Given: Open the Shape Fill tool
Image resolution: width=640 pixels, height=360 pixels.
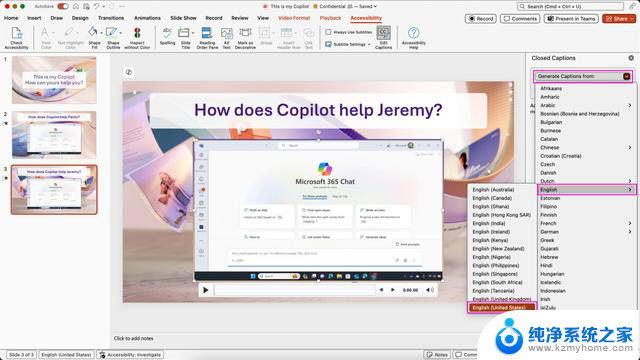Looking at the screenshot, I should tap(93, 38).
